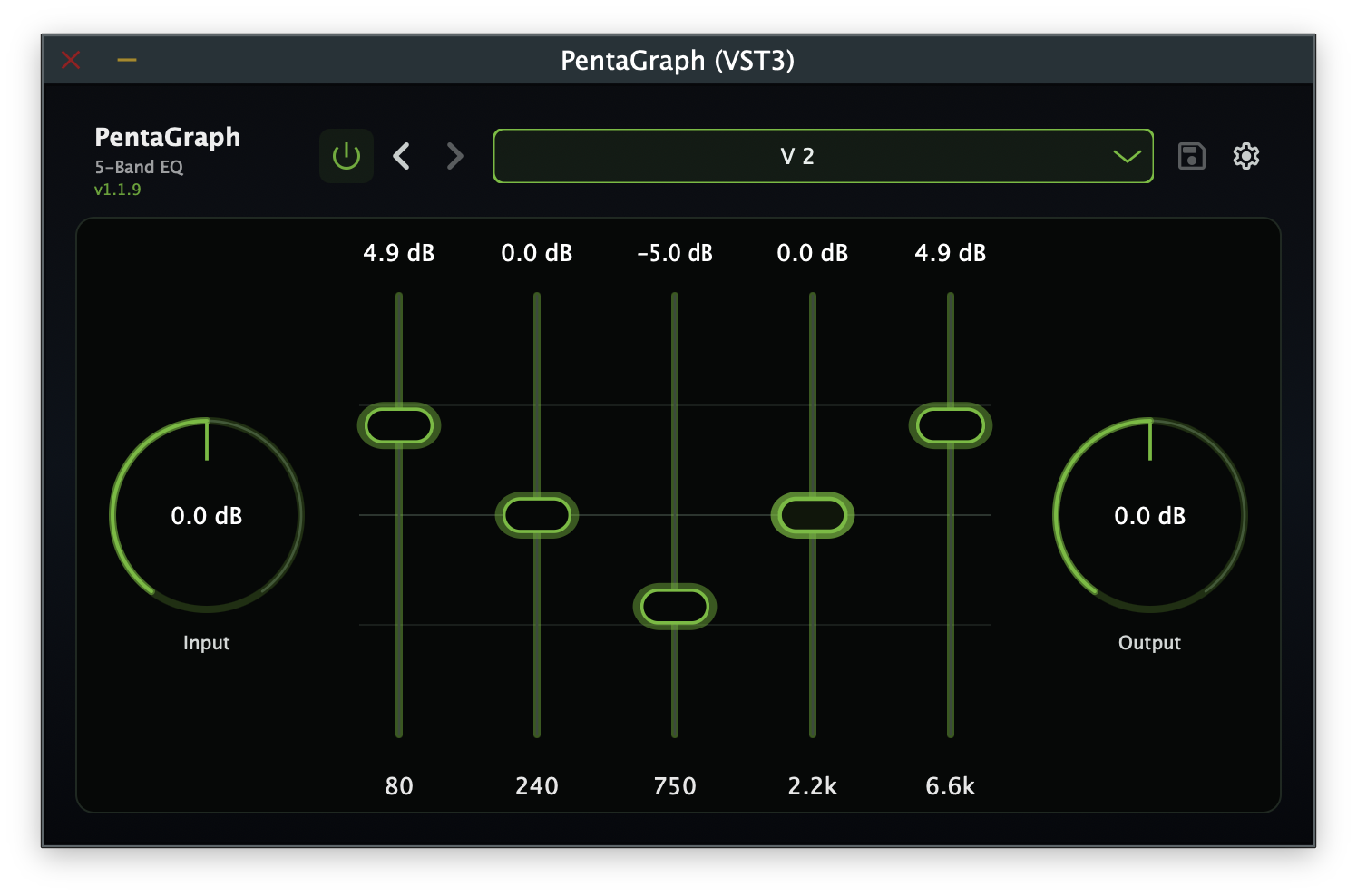Click the -5.0 dB readout above the 750 band
1357x896 pixels.
click(x=675, y=254)
